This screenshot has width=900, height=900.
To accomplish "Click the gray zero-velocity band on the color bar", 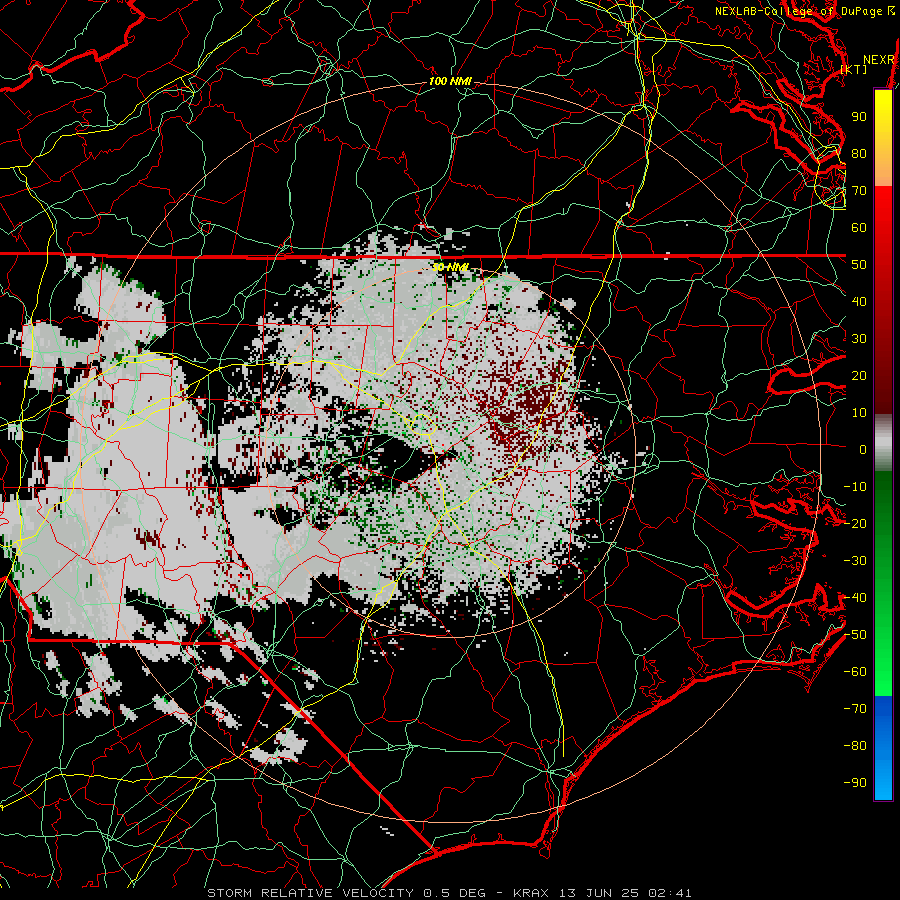I will pos(883,443).
